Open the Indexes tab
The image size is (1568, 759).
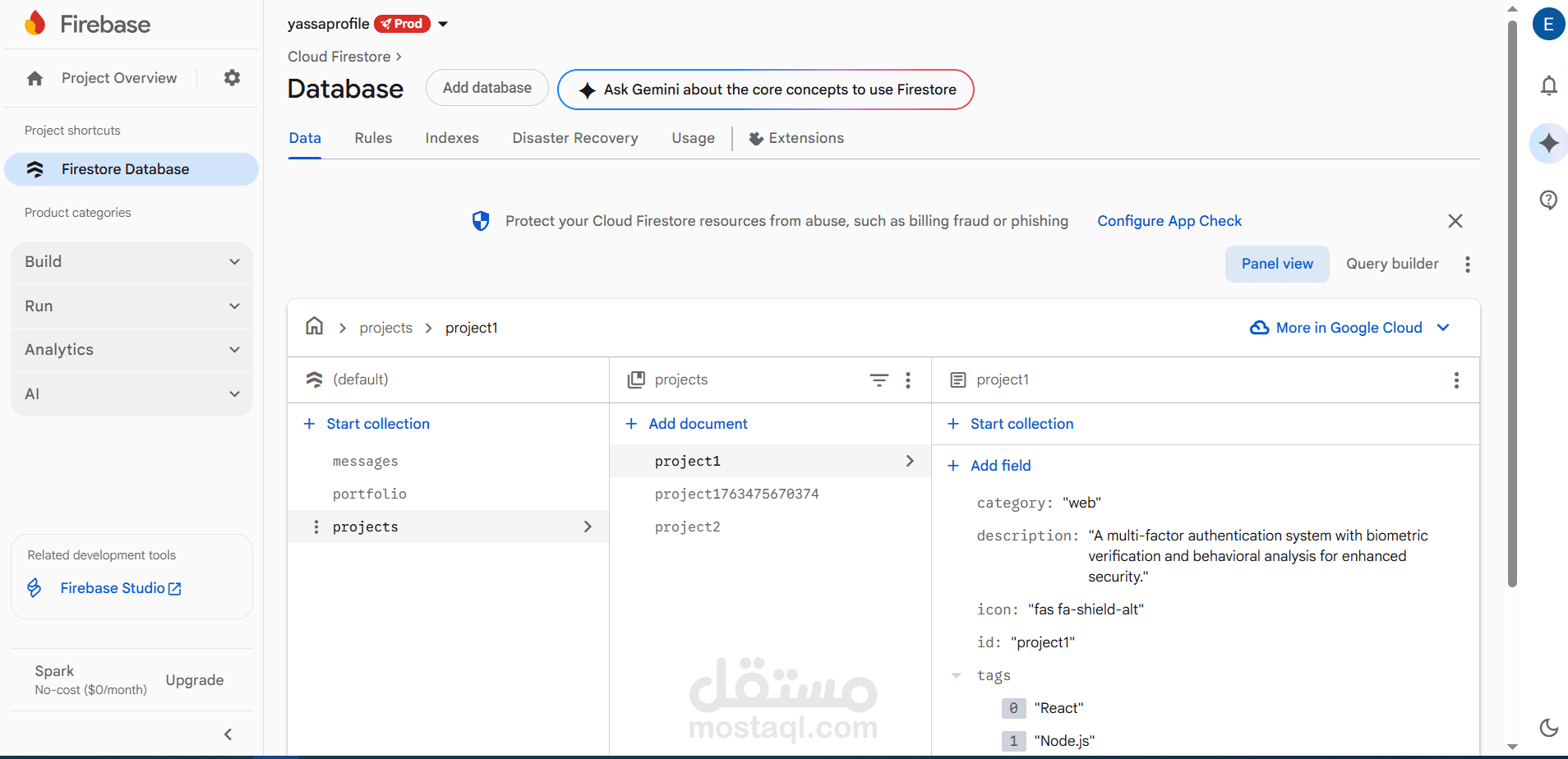(452, 138)
